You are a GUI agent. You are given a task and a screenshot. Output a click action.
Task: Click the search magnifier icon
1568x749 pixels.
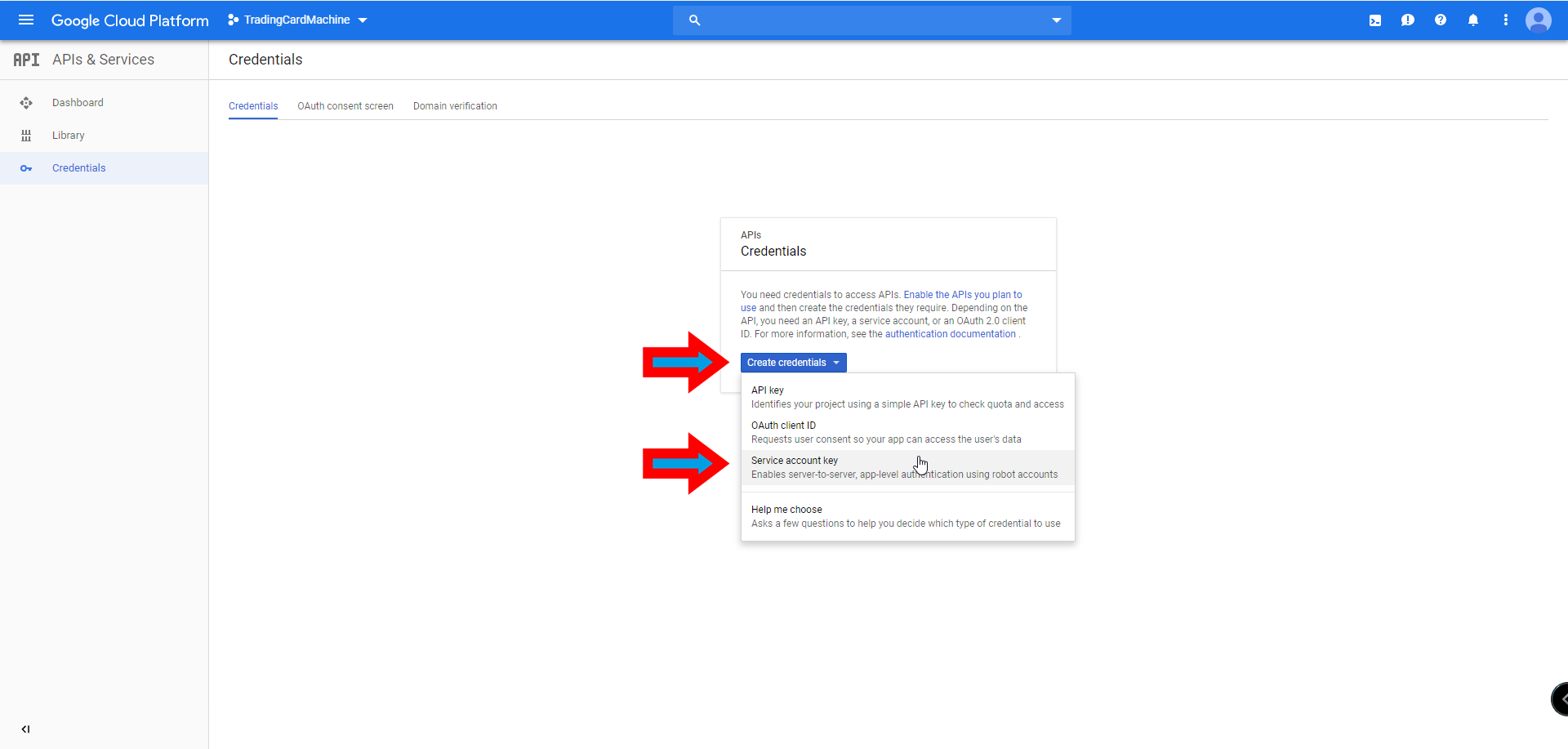coord(694,20)
